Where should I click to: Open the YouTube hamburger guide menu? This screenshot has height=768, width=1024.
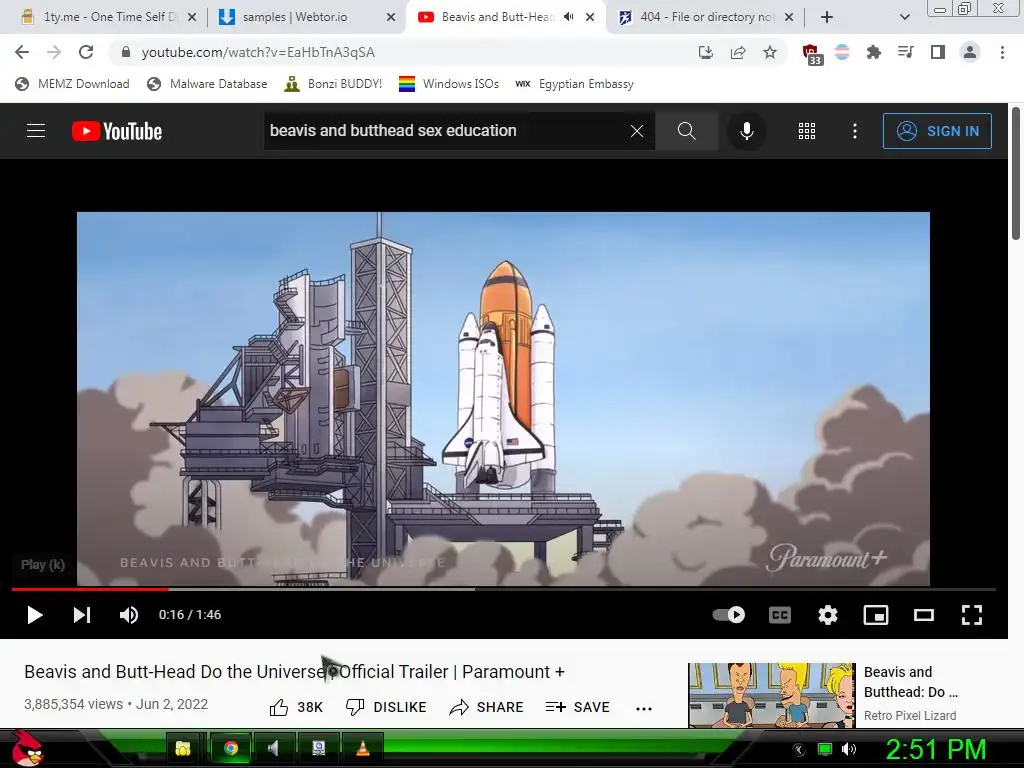[36, 131]
